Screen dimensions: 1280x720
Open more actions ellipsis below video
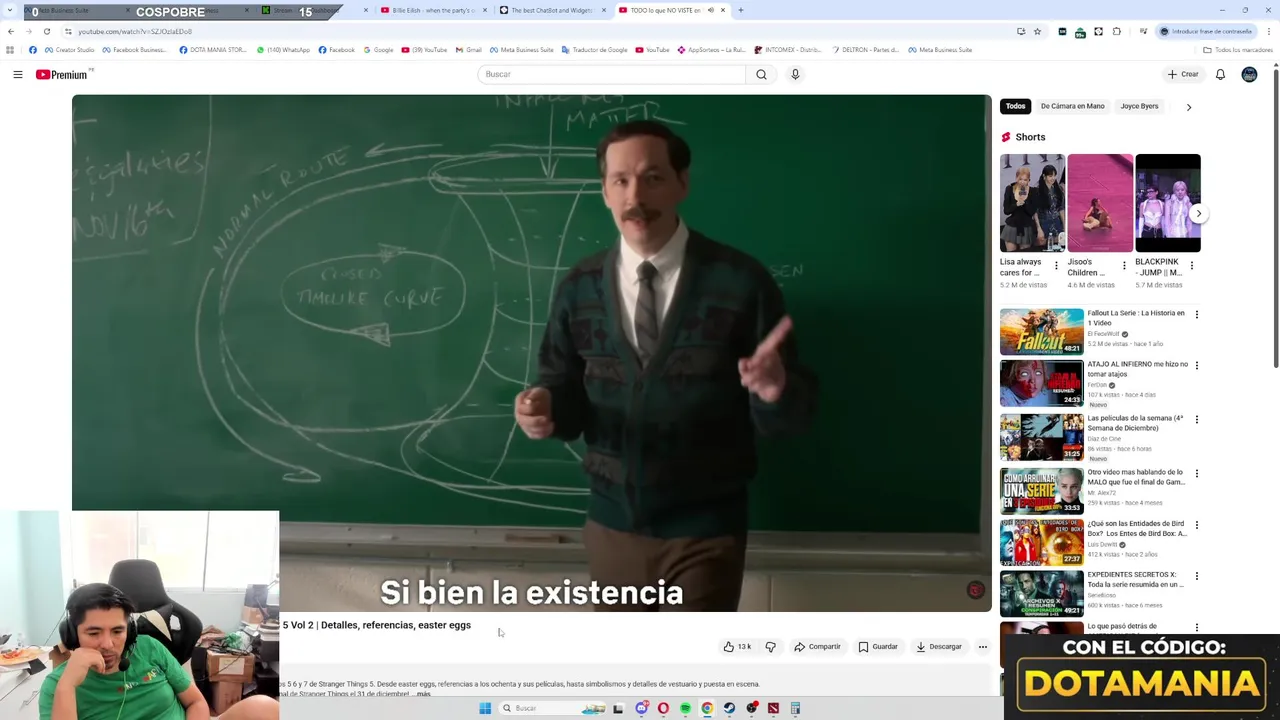[x=982, y=647]
